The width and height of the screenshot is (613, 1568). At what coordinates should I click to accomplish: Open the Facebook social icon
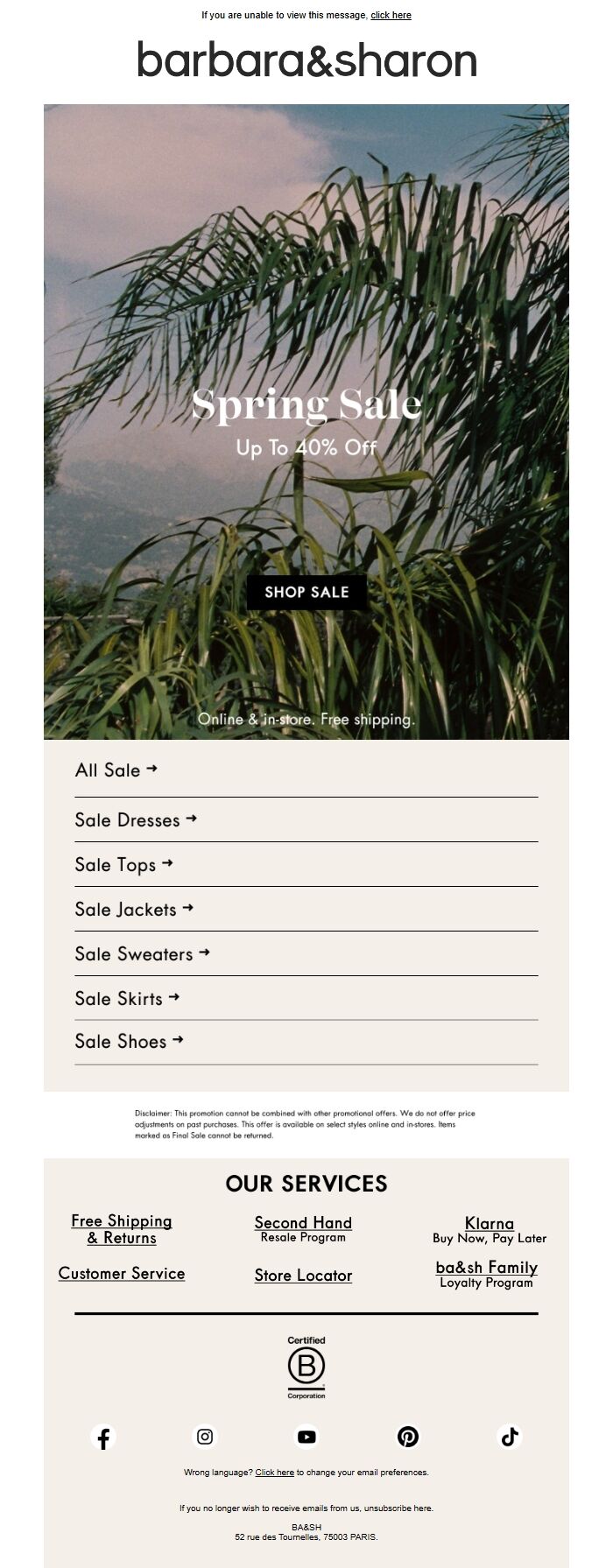(x=103, y=1437)
